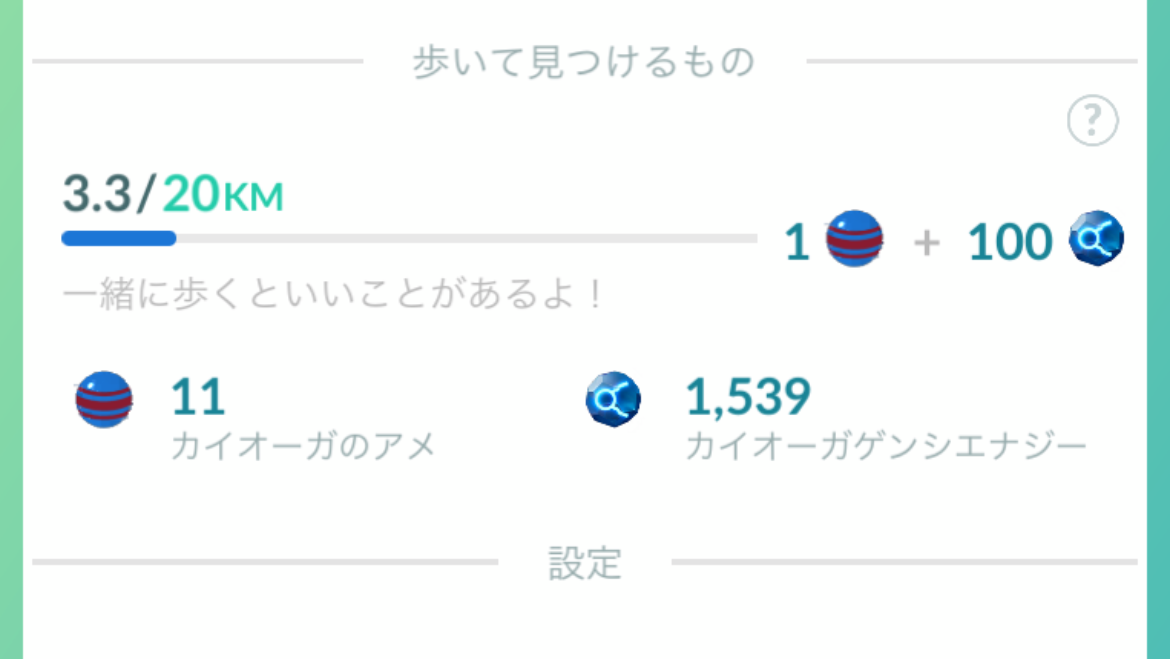1170x659 pixels.
Task: Tap the candy icon beside reward 1
Action: tap(854, 239)
